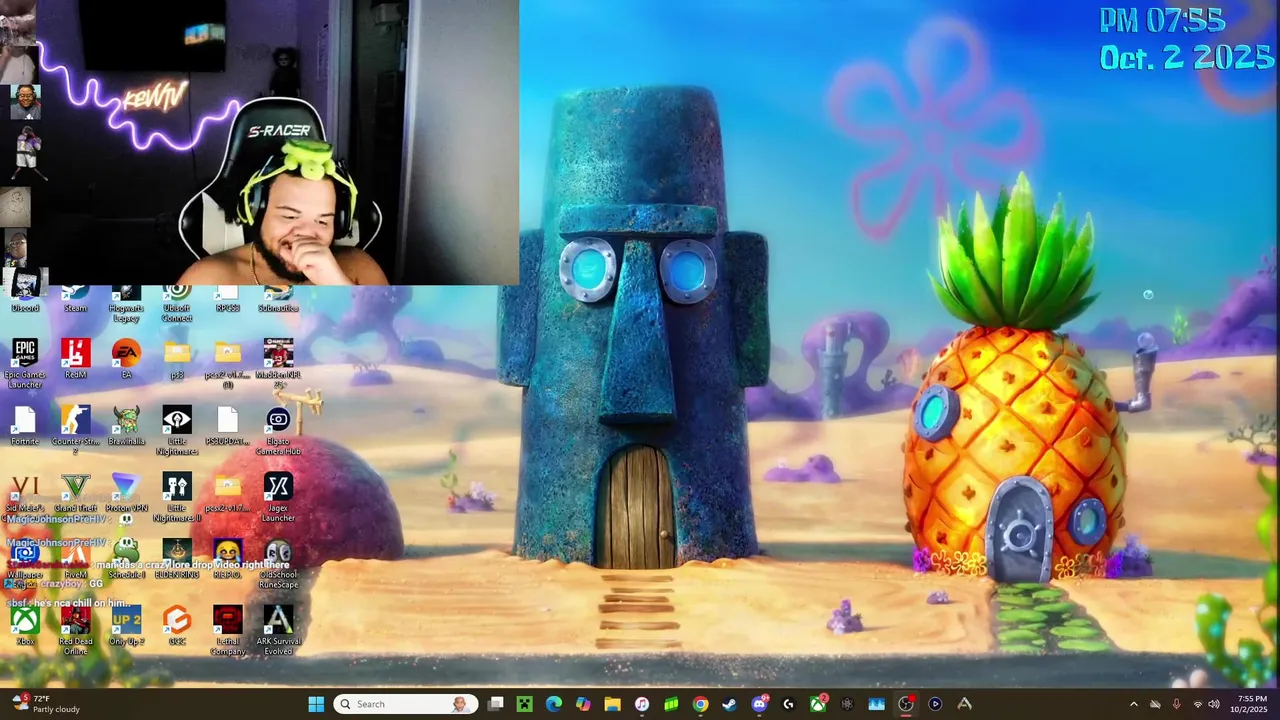Open the Schedule I desktop shortcut
1280x720 pixels.
(x=126, y=560)
